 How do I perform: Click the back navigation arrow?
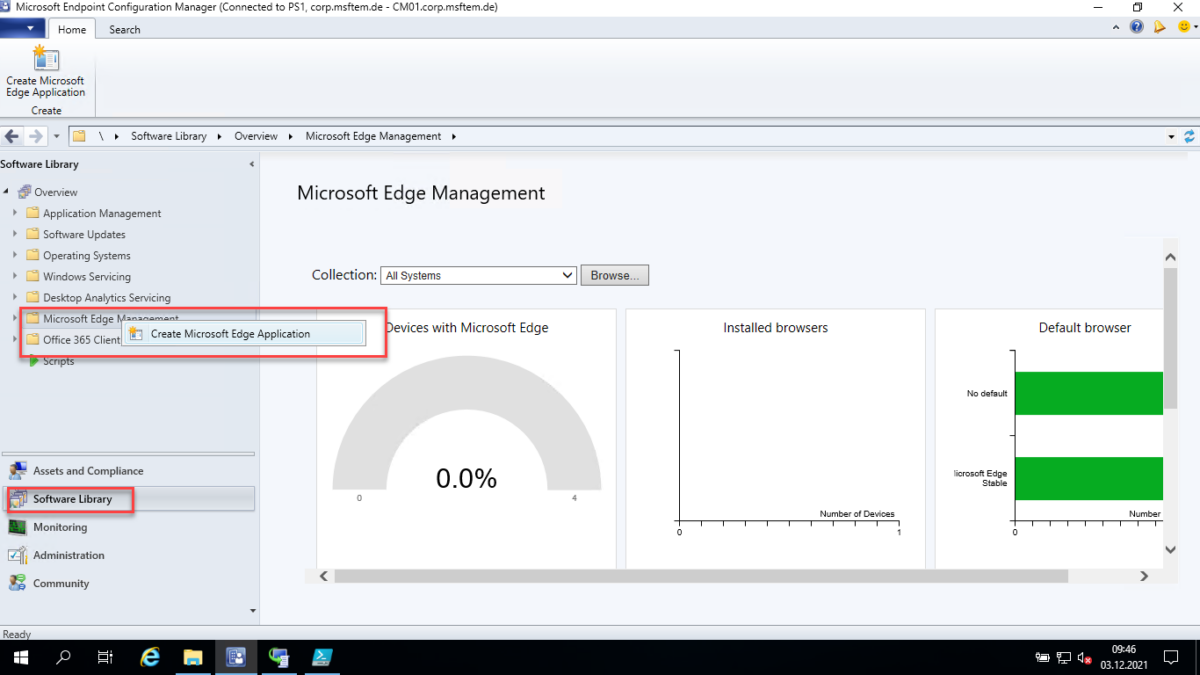10,136
